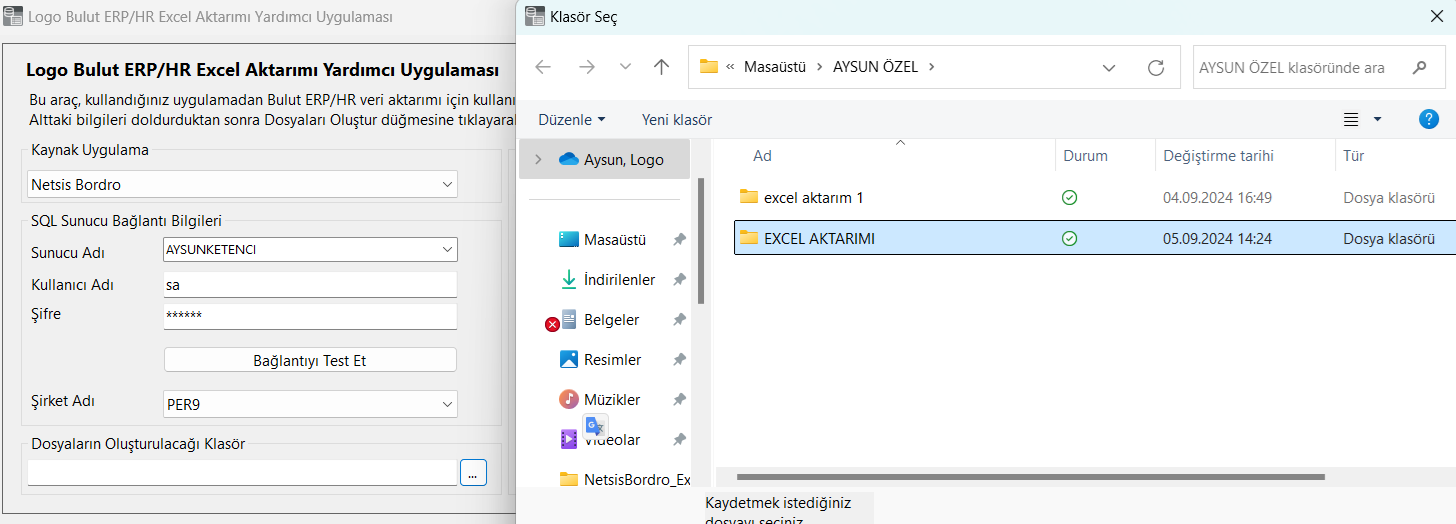The width and height of the screenshot is (1456, 524).
Task: Click Yeni klasör in the toolbar
Action: 677,120
